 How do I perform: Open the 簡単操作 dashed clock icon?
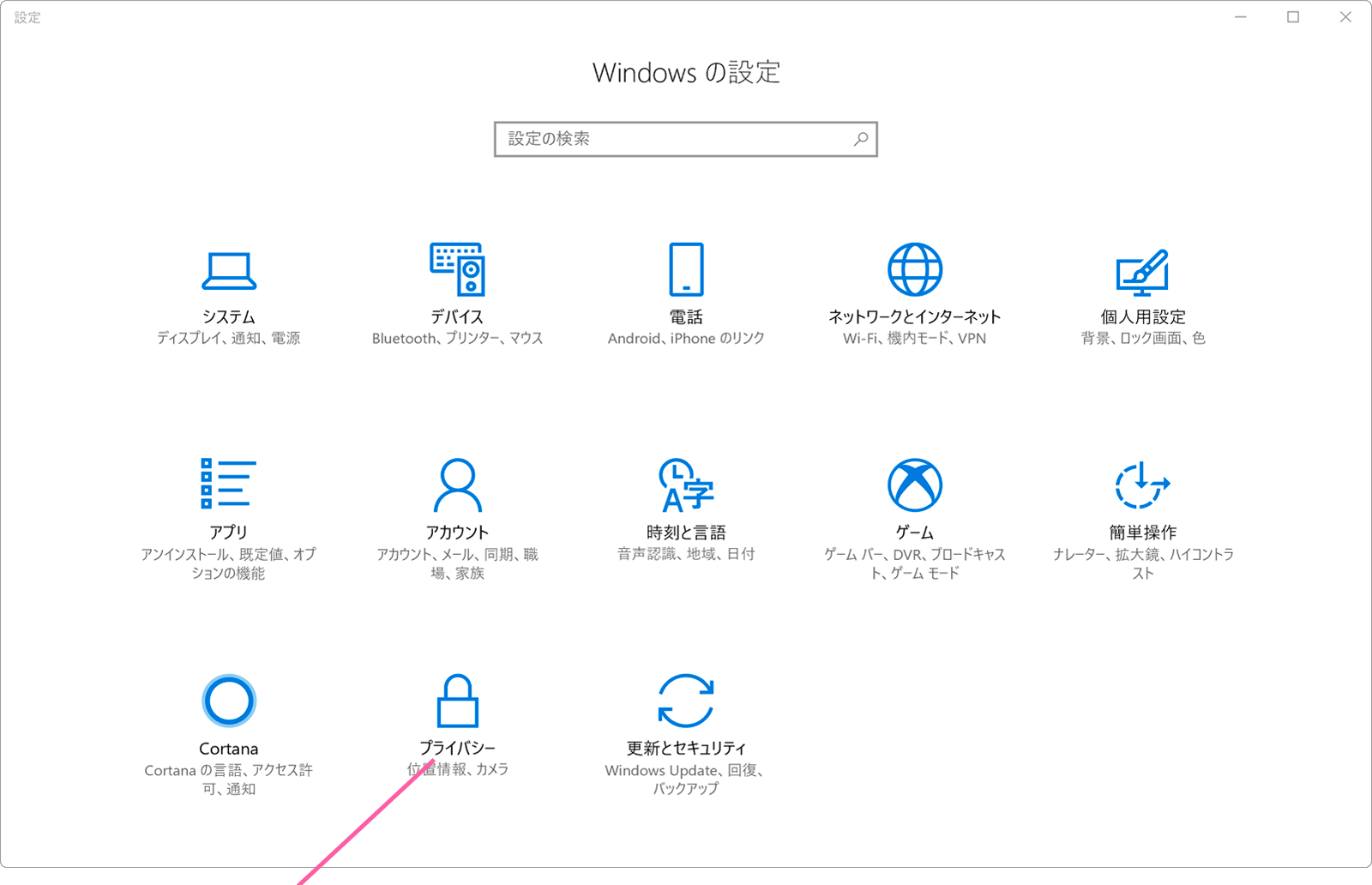[x=1142, y=485]
